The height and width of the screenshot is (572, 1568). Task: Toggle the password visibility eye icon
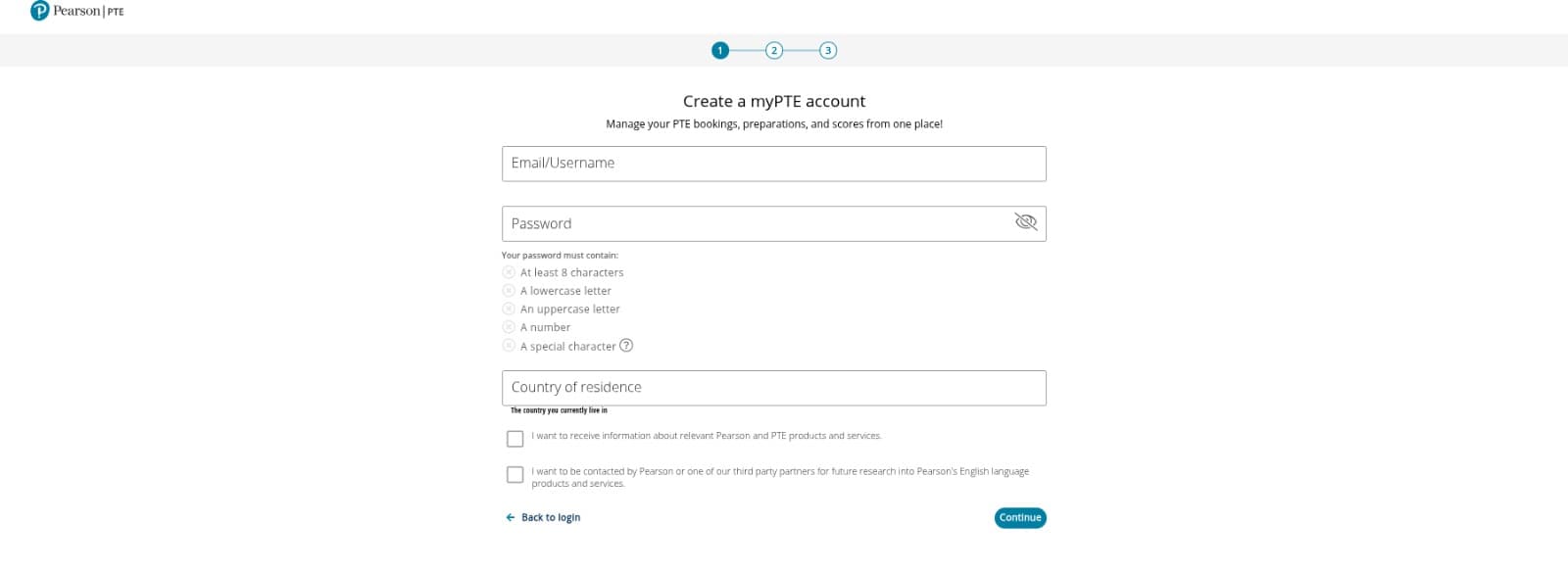click(x=1025, y=222)
